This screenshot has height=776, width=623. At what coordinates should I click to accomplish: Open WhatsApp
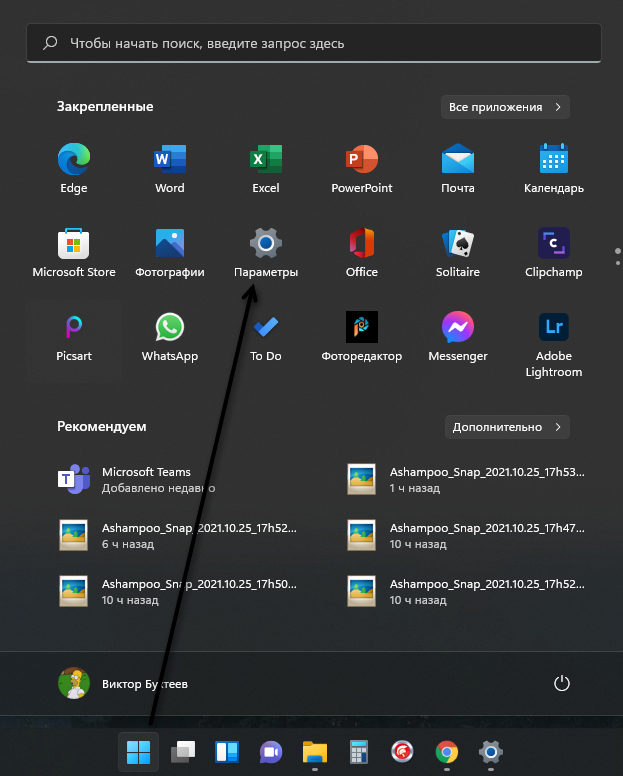[170, 337]
